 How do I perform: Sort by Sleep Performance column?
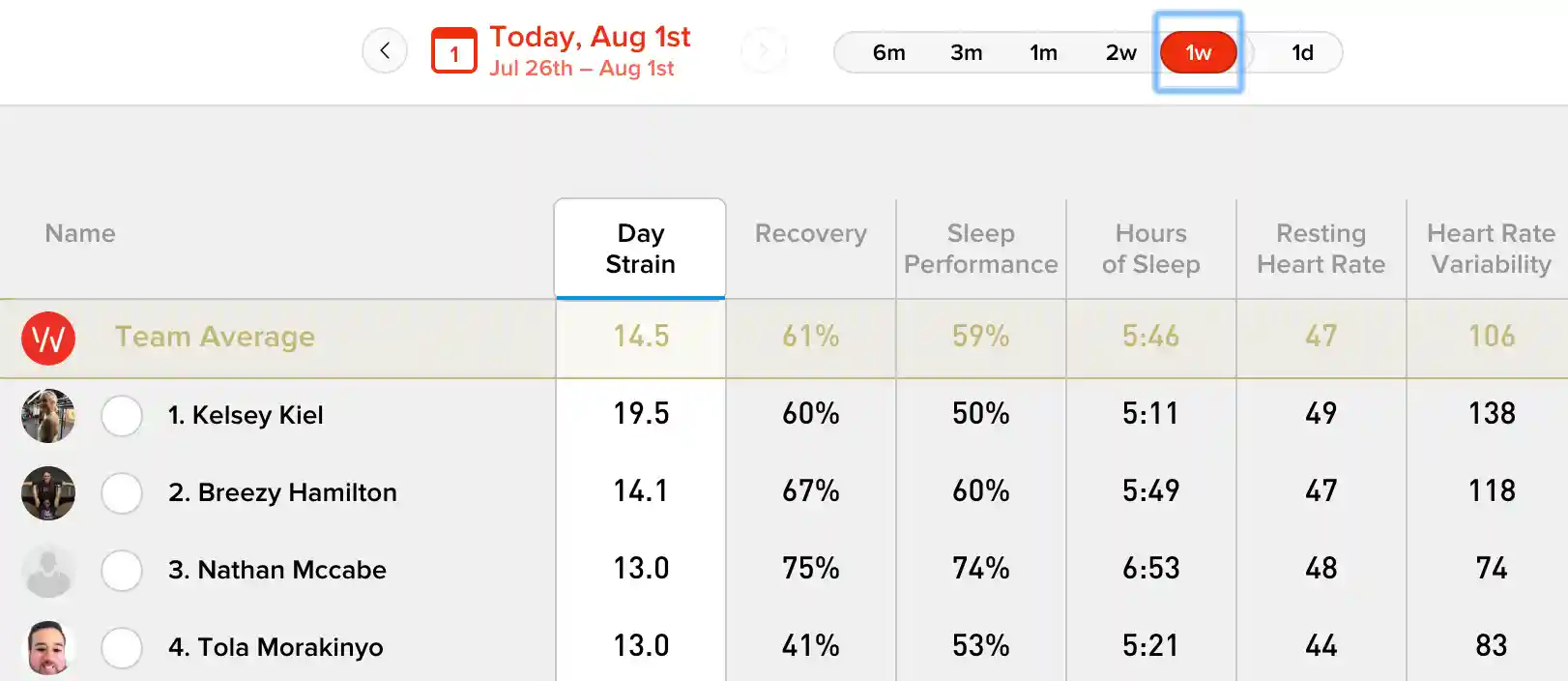point(981,249)
